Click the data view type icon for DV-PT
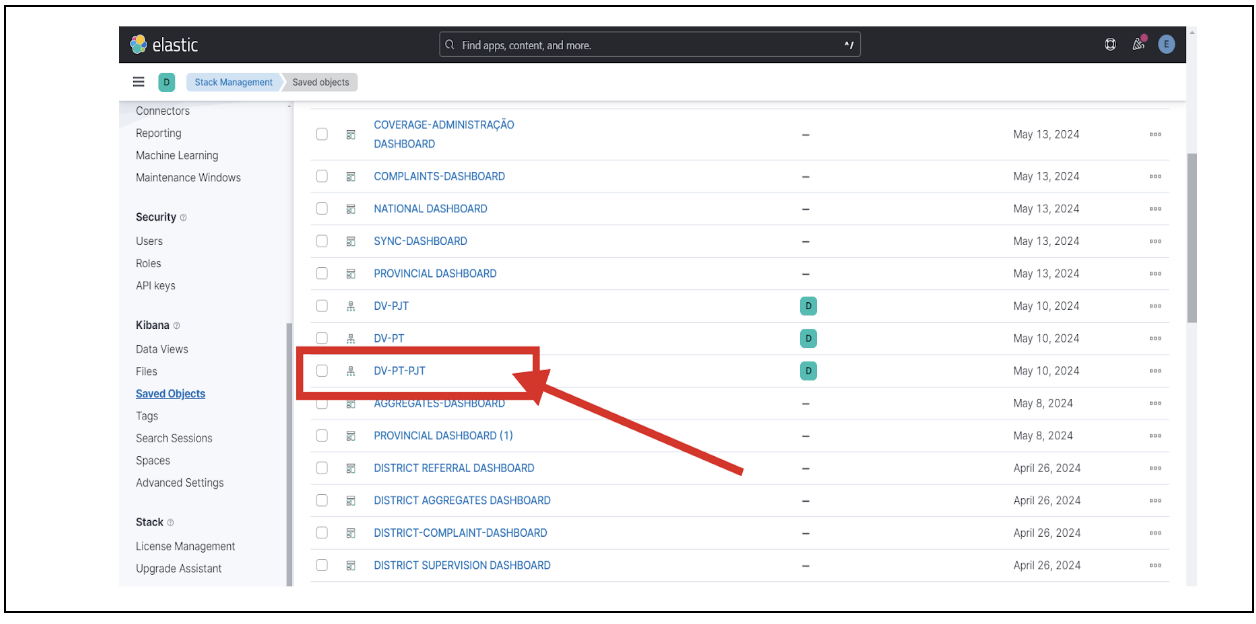Screen dimensions: 1256x624 pyautogui.click(x=351, y=338)
